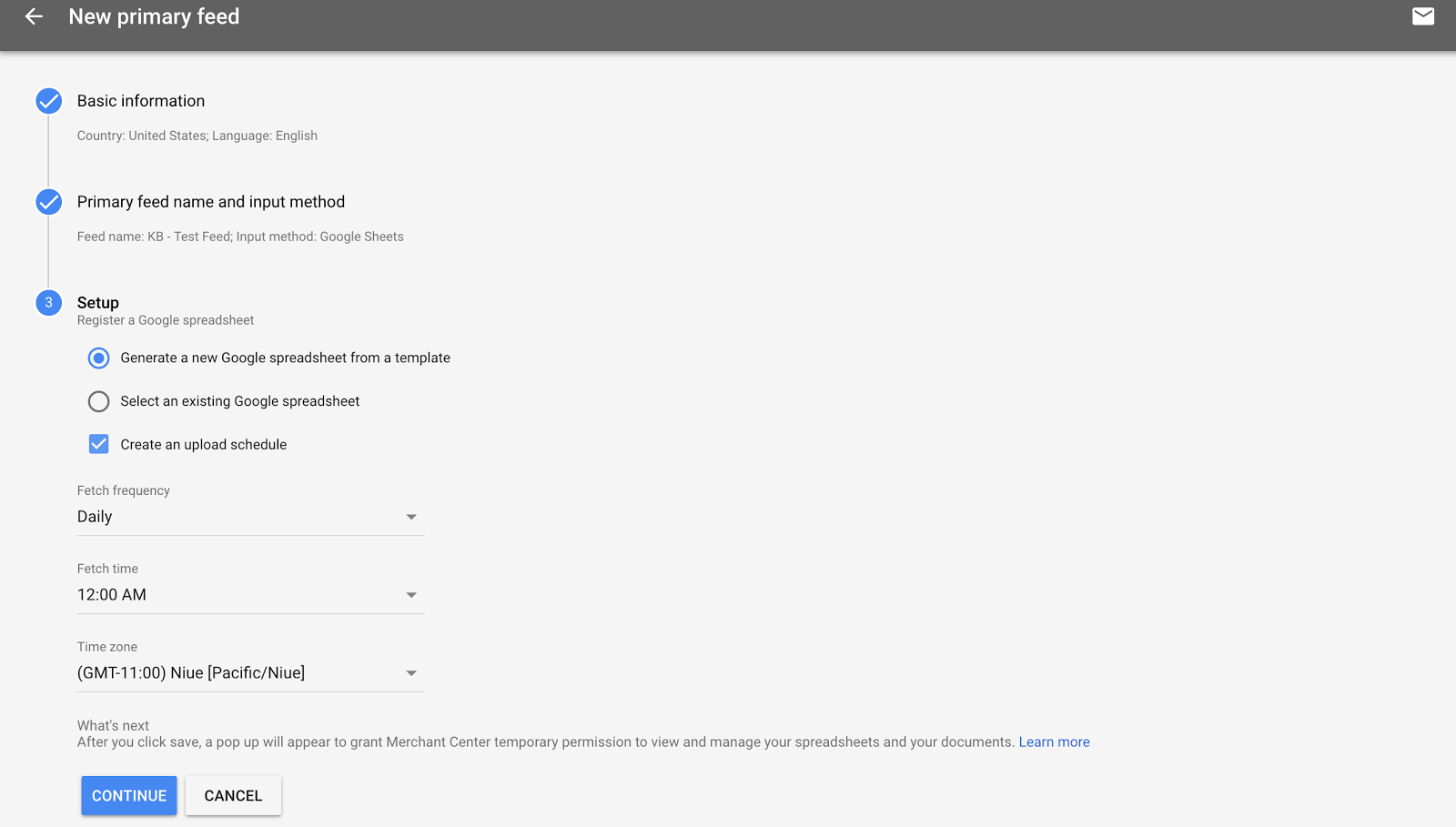This screenshot has height=827, width=1456.
Task: Click the Daily frequency value
Action: pos(95,517)
